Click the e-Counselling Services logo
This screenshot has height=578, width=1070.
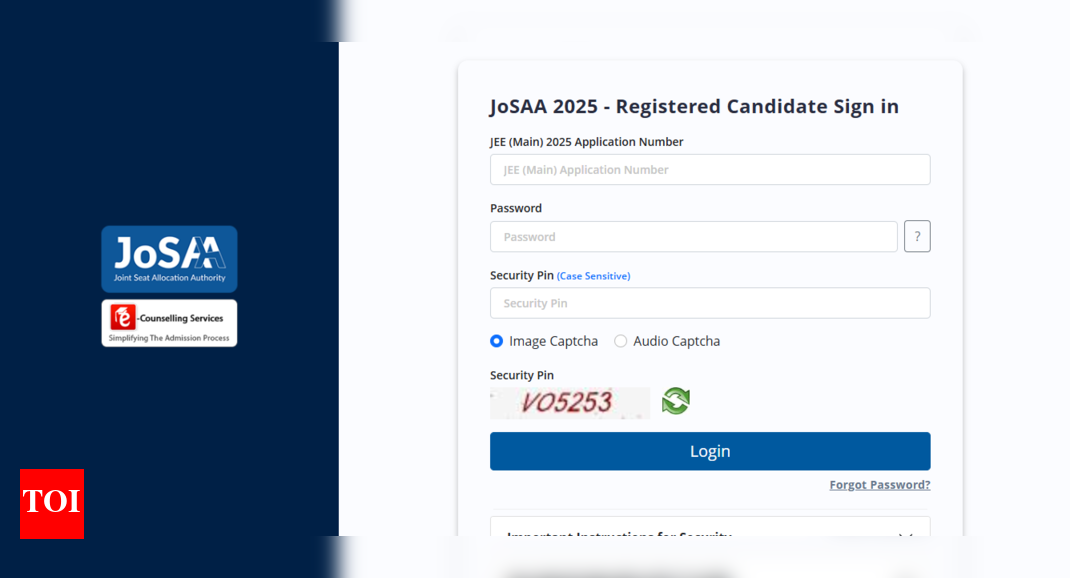coord(169,323)
